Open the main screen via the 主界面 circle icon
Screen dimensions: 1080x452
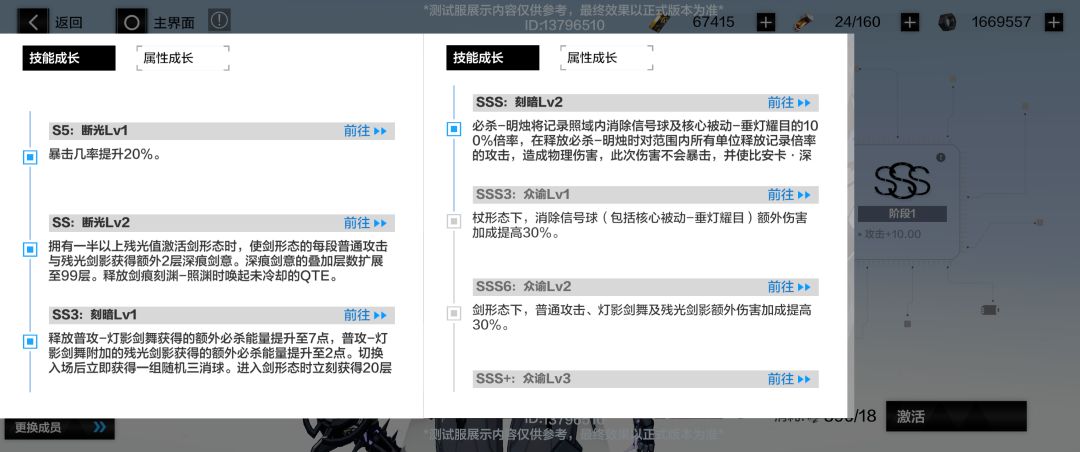pos(131,22)
